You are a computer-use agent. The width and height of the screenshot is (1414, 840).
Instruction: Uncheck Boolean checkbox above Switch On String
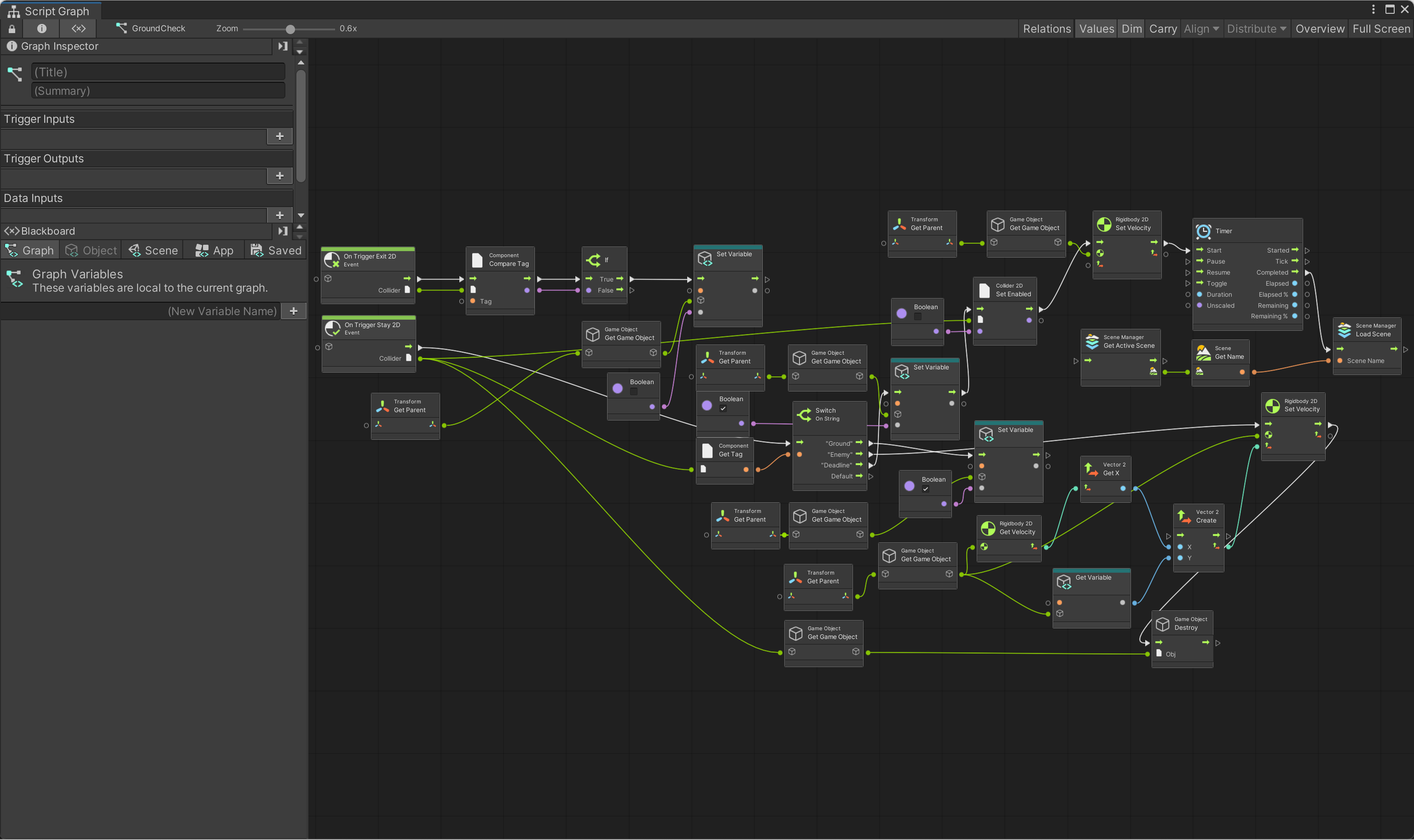click(x=723, y=409)
